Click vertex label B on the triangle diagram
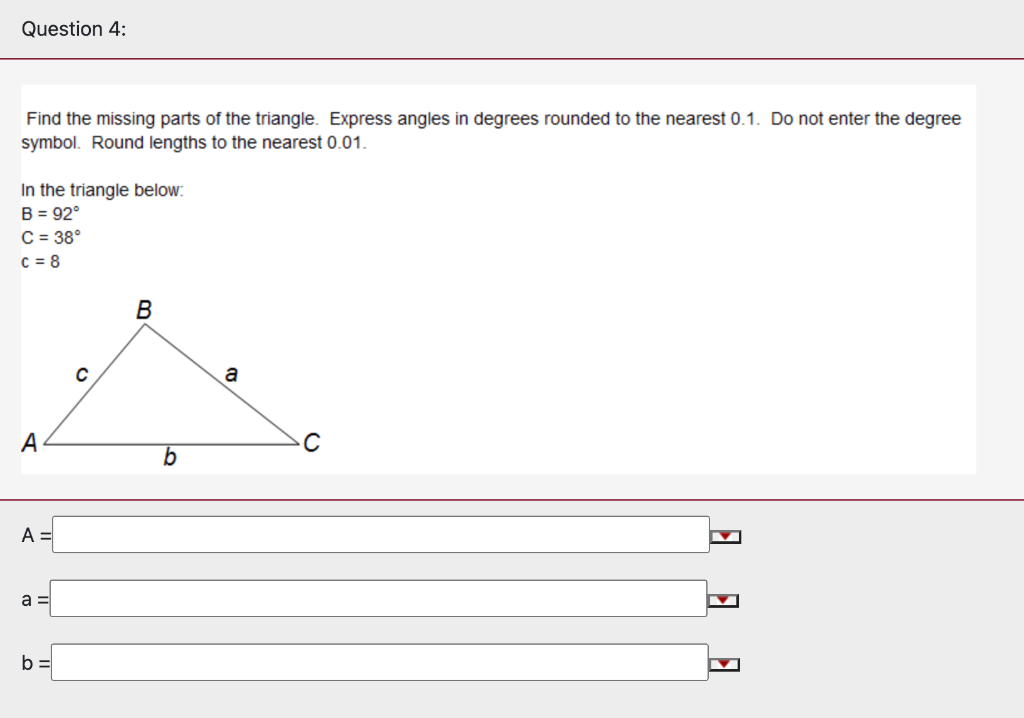The image size is (1024, 718). tap(143, 310)
